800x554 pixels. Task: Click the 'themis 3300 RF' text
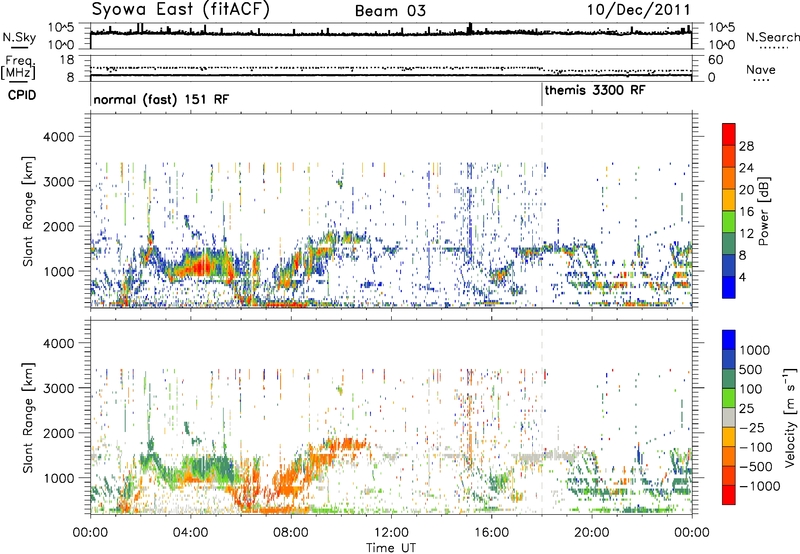point(595,90)
